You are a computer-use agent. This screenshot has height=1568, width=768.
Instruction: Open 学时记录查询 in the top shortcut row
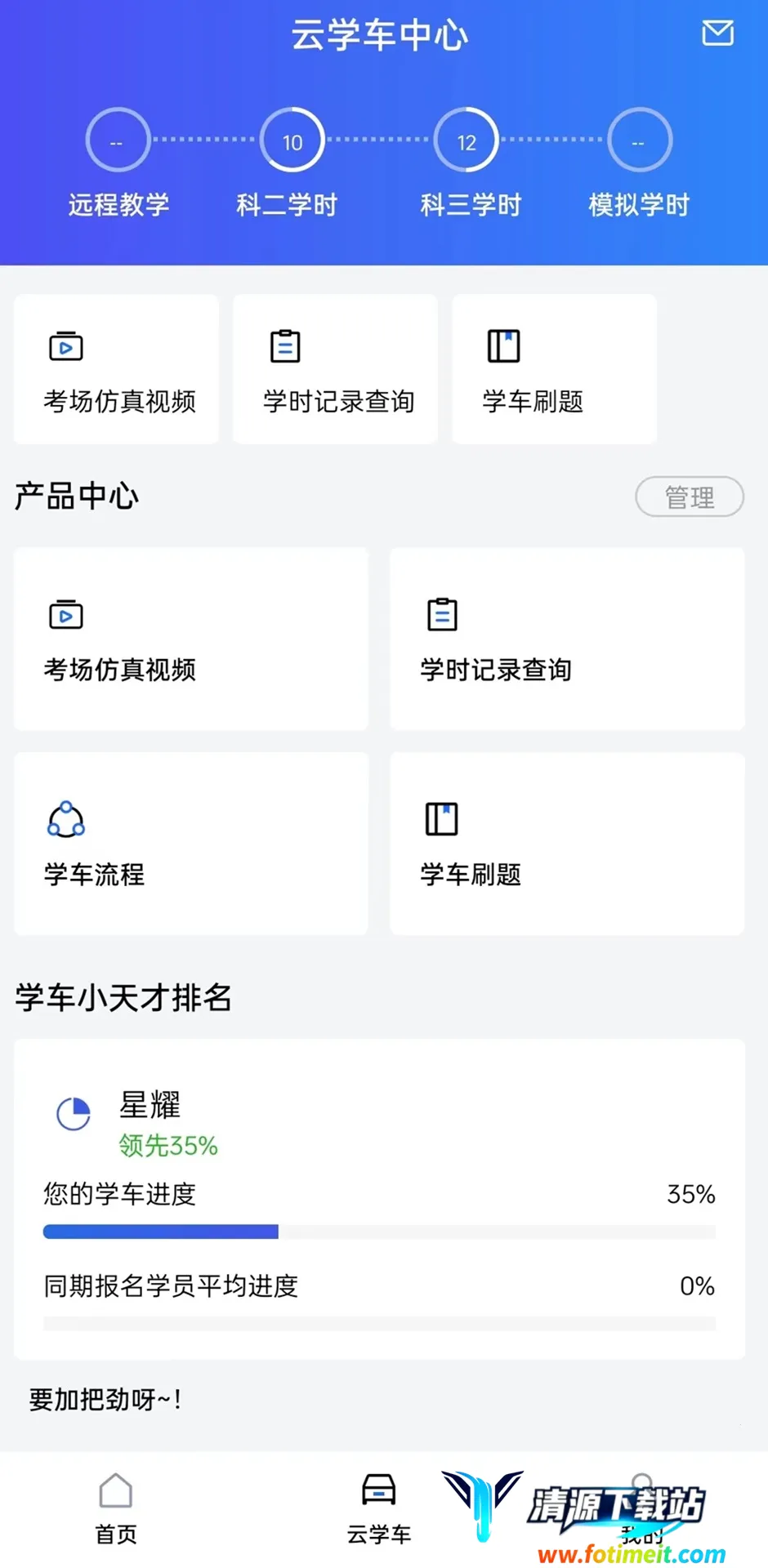tap(336, 369)
